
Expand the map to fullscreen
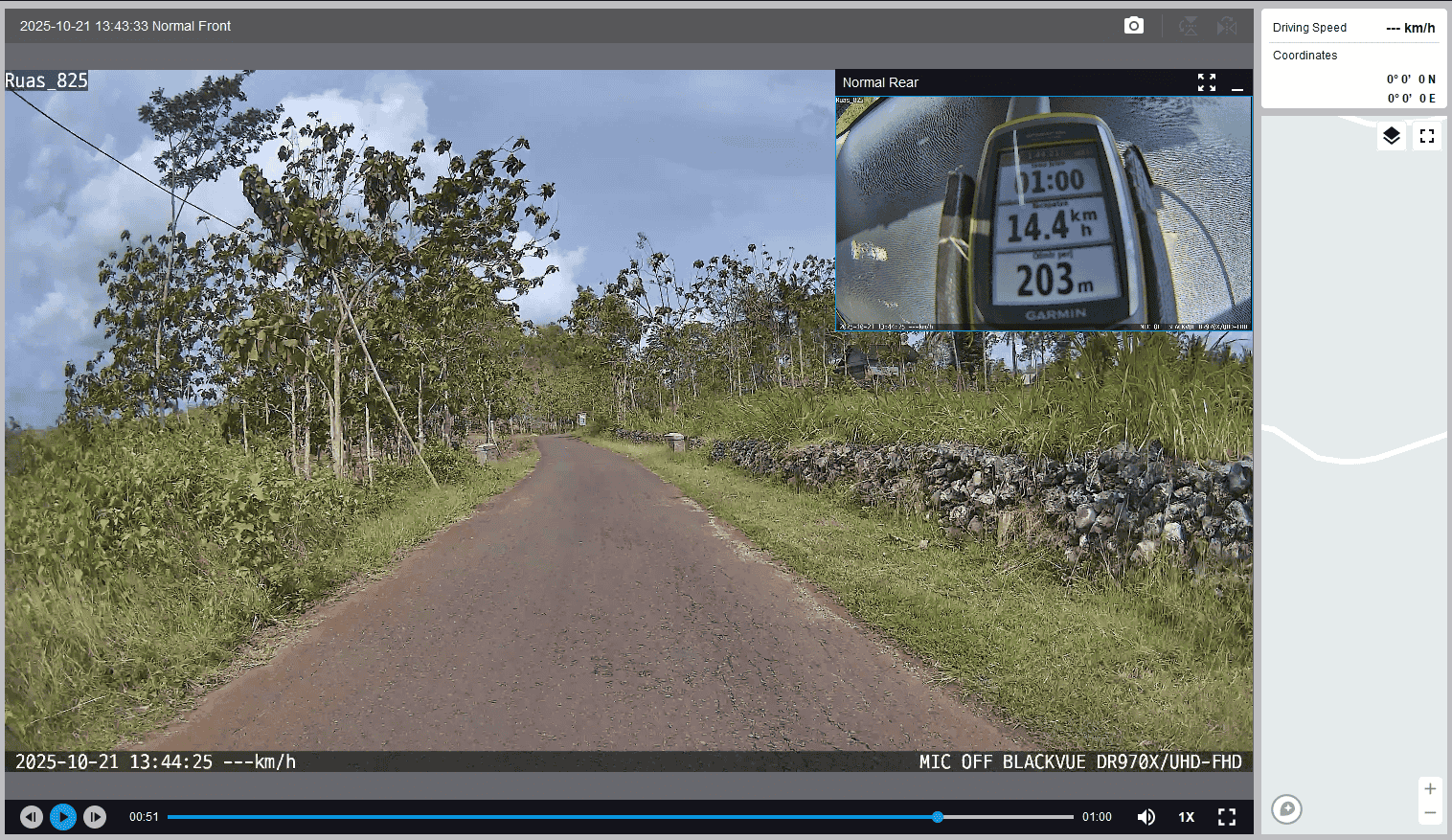point(1427,136)
